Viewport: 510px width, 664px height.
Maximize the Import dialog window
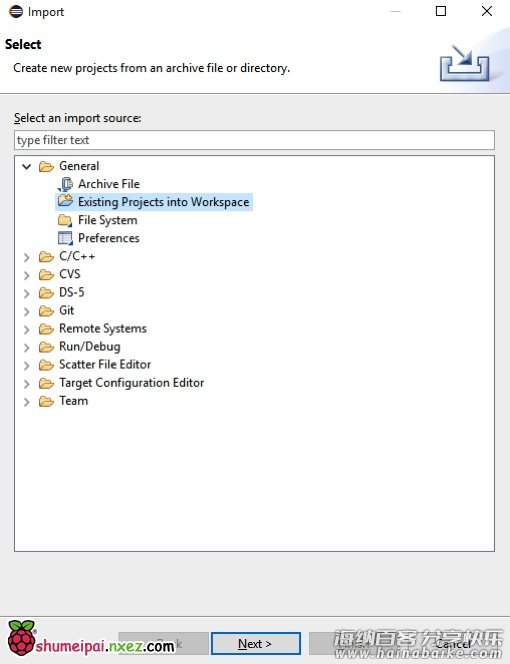[441, 11]
